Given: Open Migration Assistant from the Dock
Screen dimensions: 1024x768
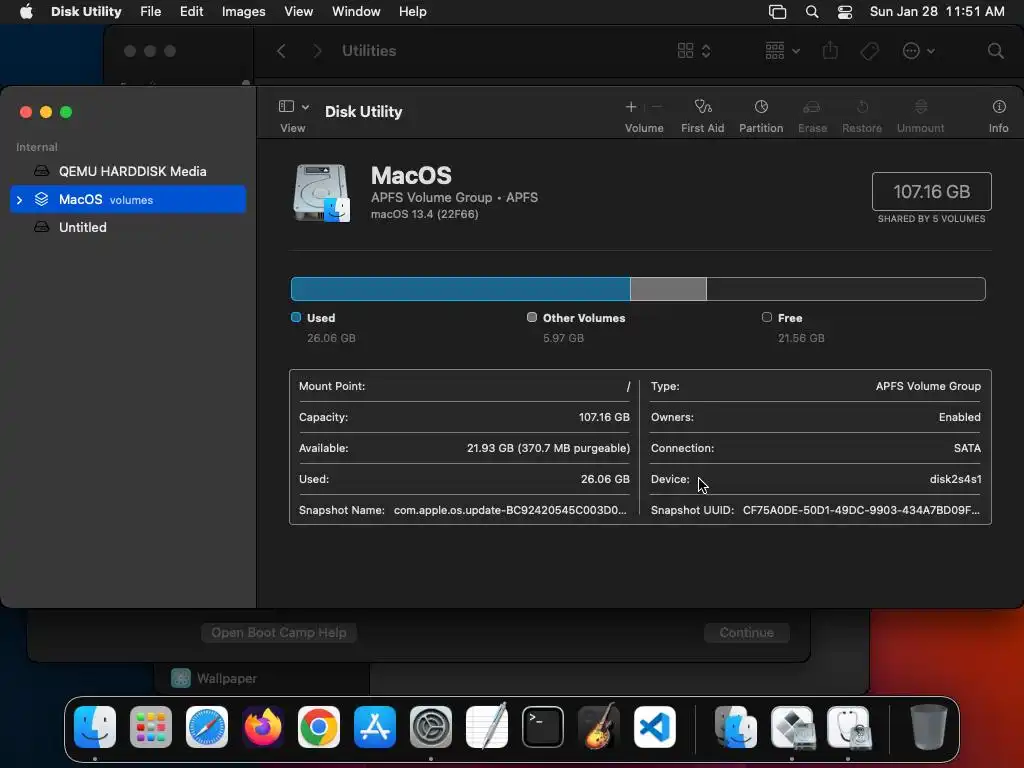Looking at the screenshot, I should point(736,727).
